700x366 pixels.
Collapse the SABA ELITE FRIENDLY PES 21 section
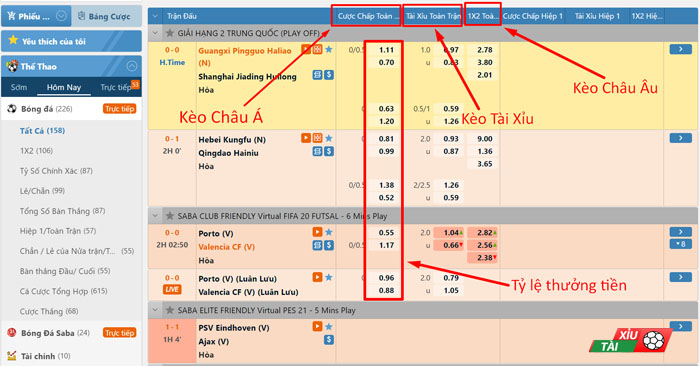[x=155, y=310]
